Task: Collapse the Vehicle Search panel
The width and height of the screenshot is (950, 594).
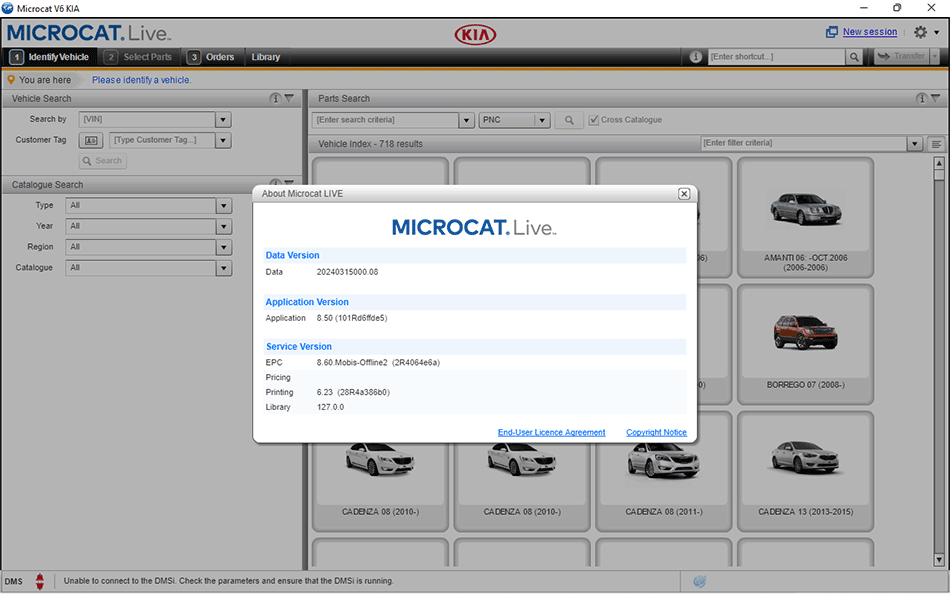Action: point(289,98)
